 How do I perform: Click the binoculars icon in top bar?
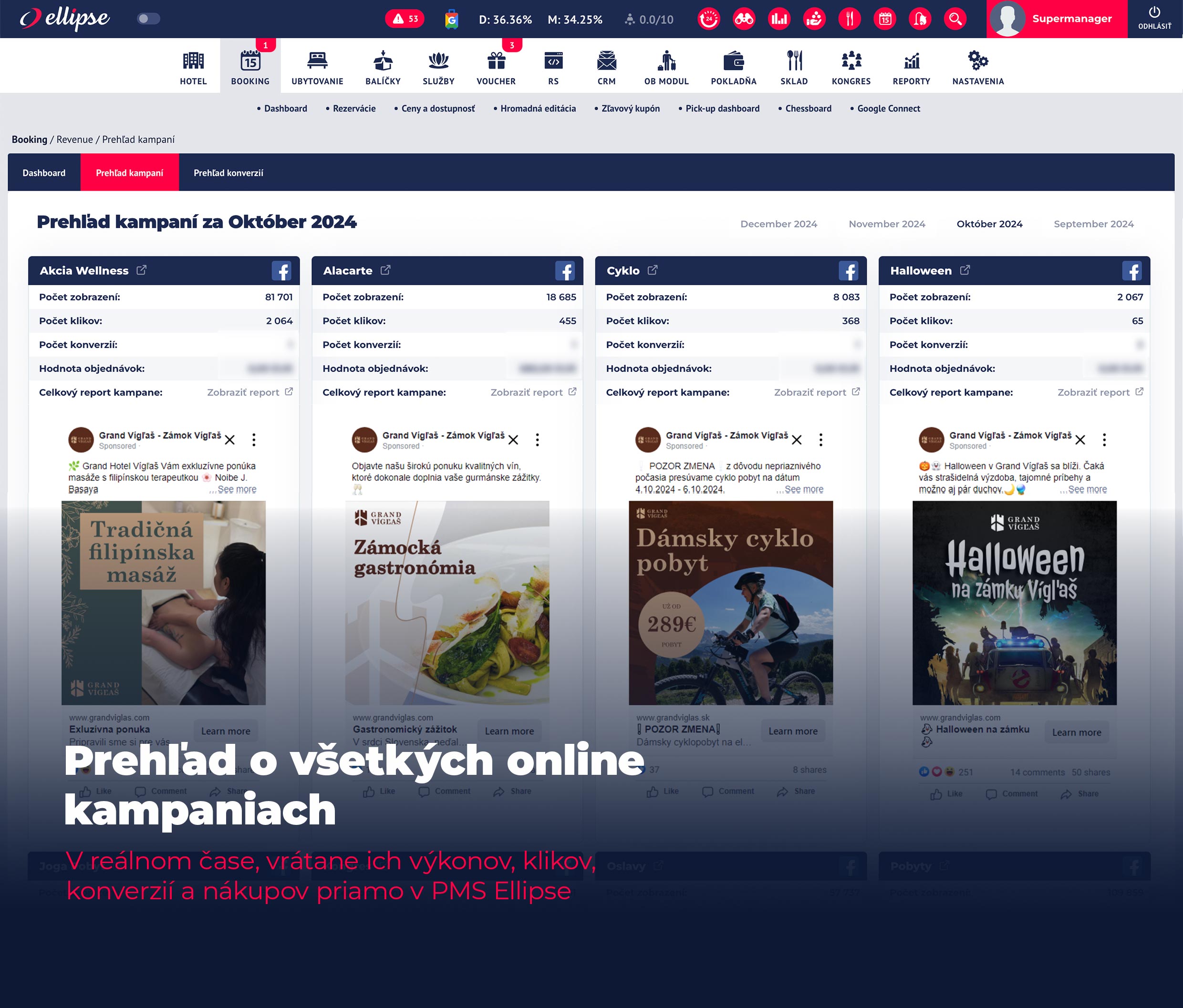744,19
